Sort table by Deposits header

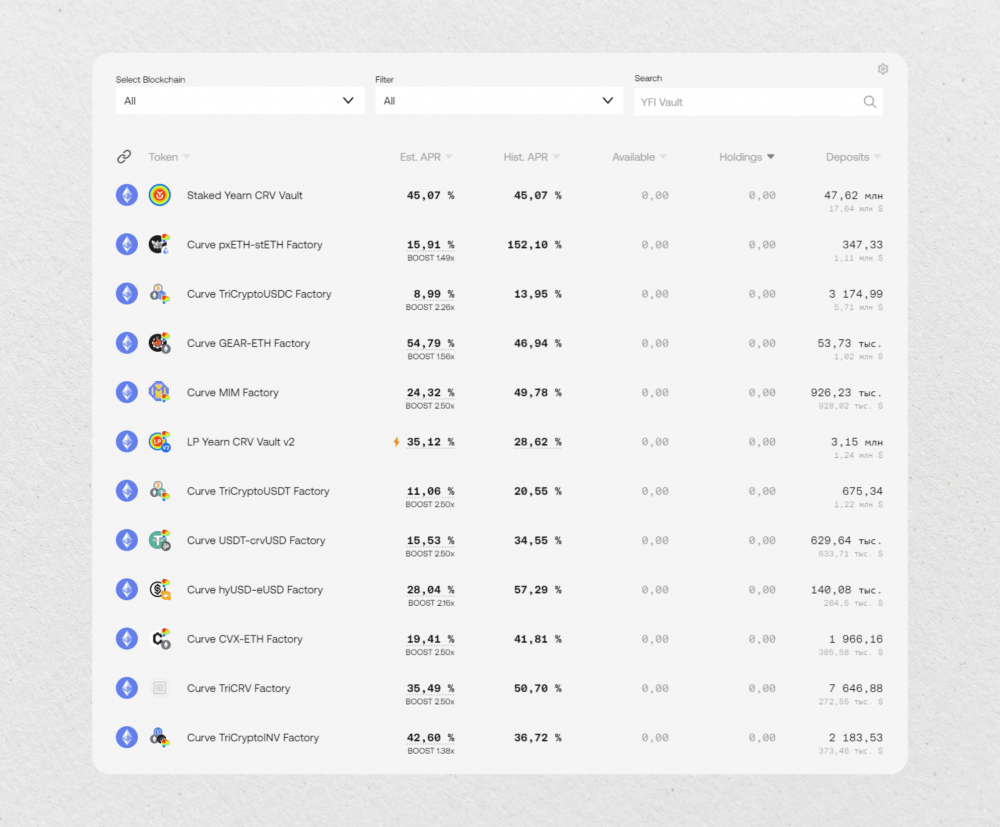click(x=853, y=157)
